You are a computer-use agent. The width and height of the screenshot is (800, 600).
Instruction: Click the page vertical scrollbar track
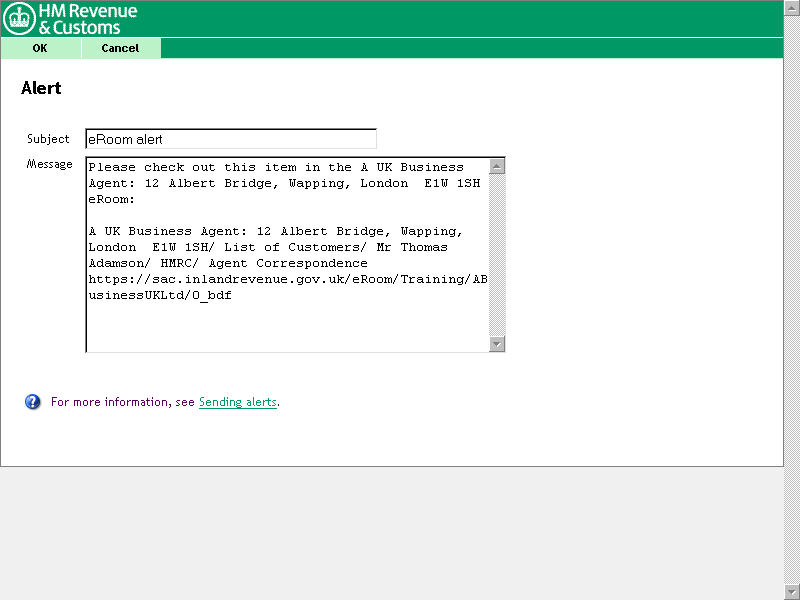792,300
